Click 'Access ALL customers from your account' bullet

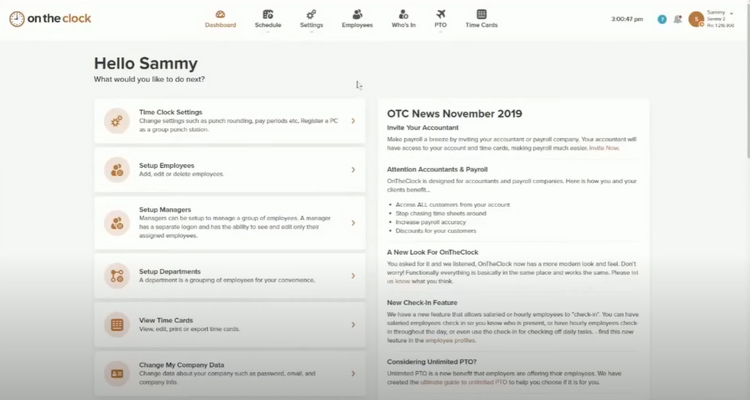tap(452, 205)
